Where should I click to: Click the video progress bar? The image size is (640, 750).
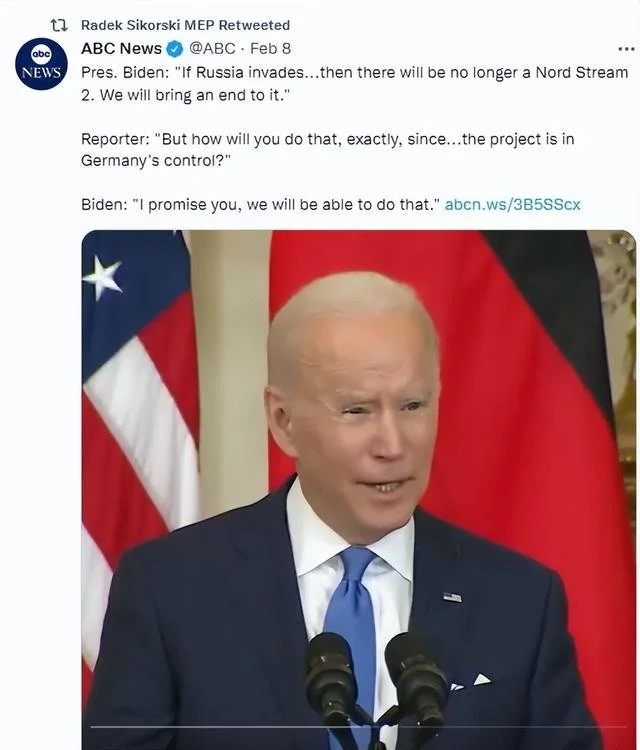[x=359, y=728]
